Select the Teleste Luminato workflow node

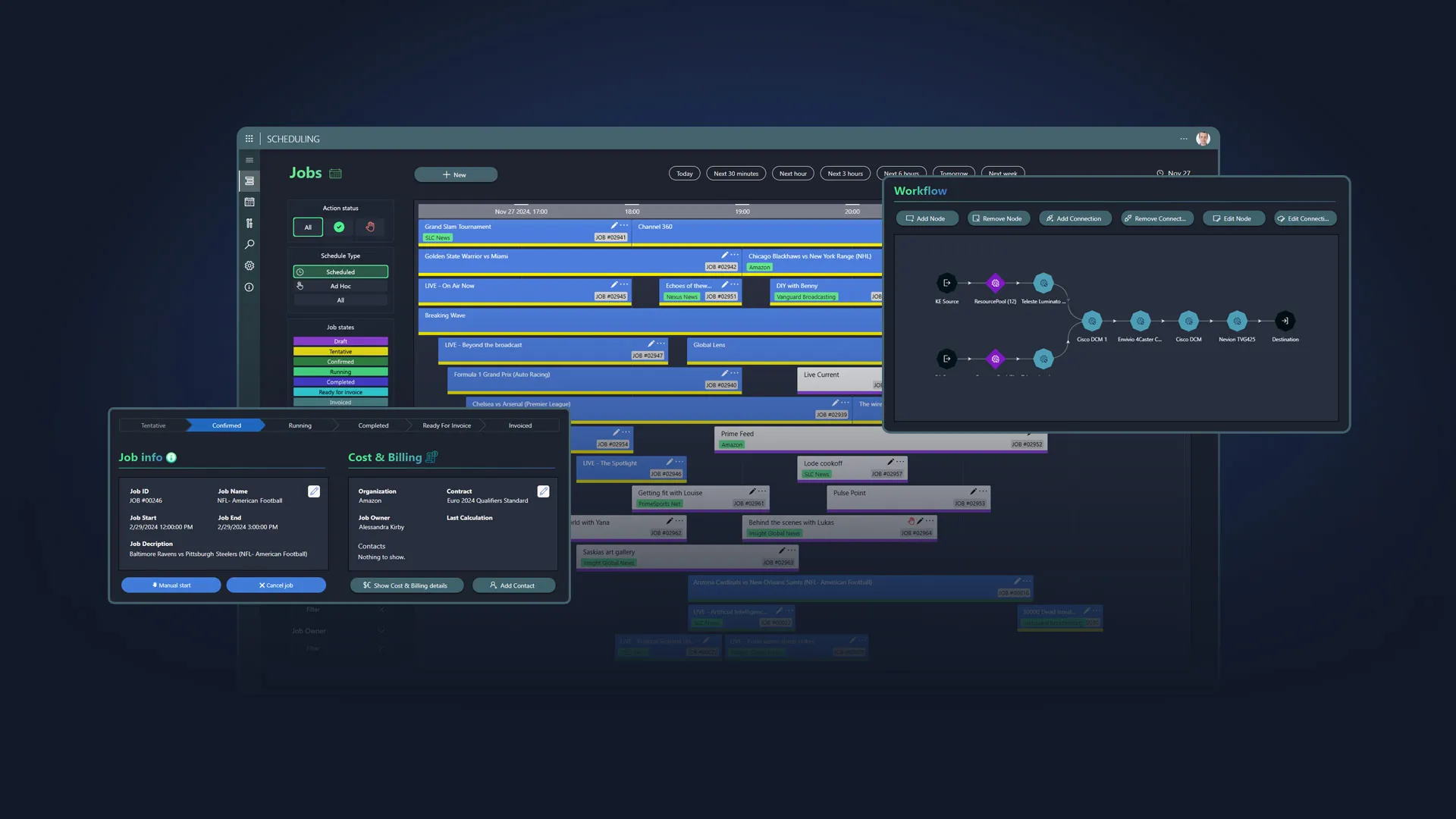(1043, 283)
